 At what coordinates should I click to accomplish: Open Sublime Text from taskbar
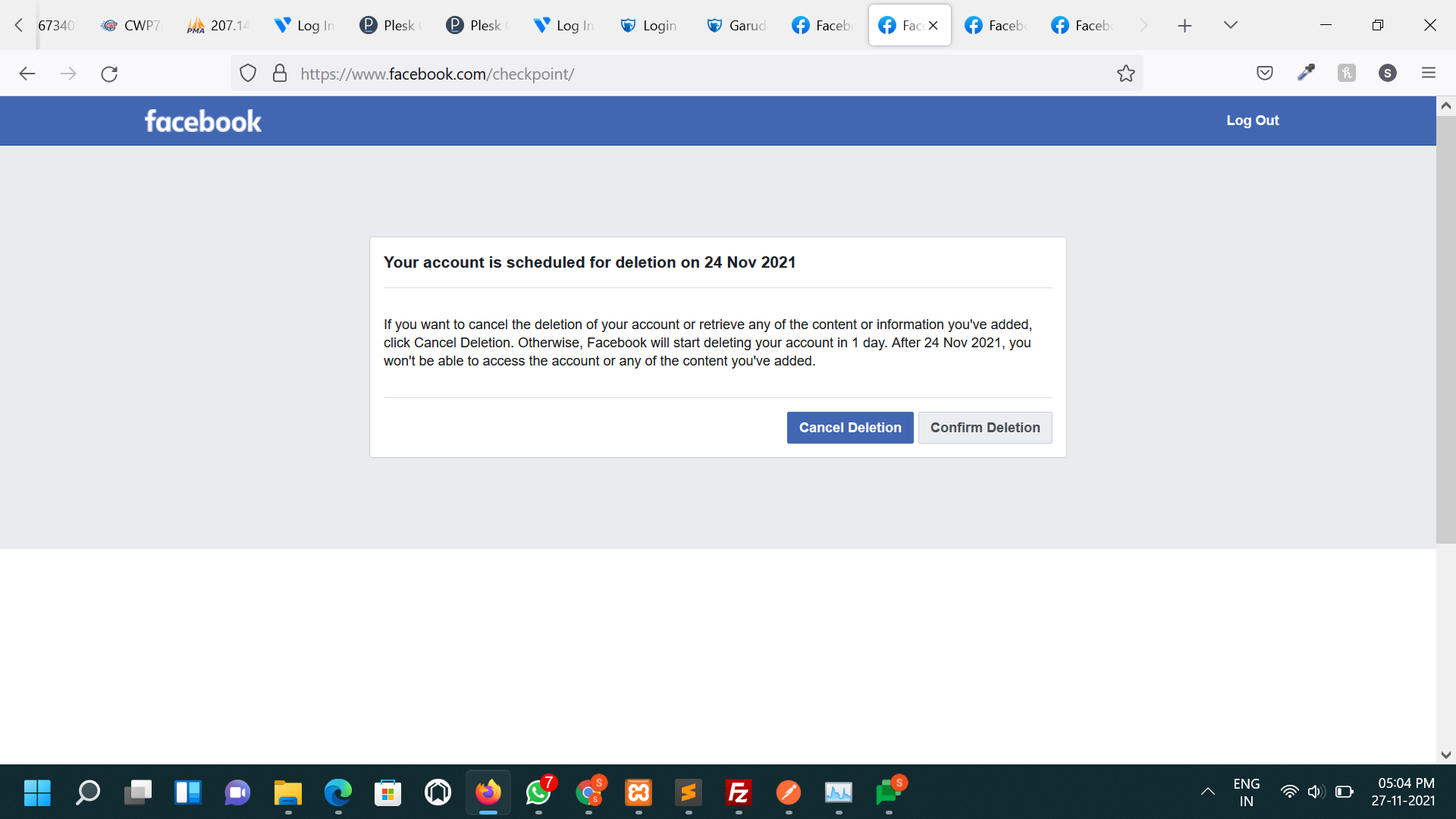click(689, 793)
